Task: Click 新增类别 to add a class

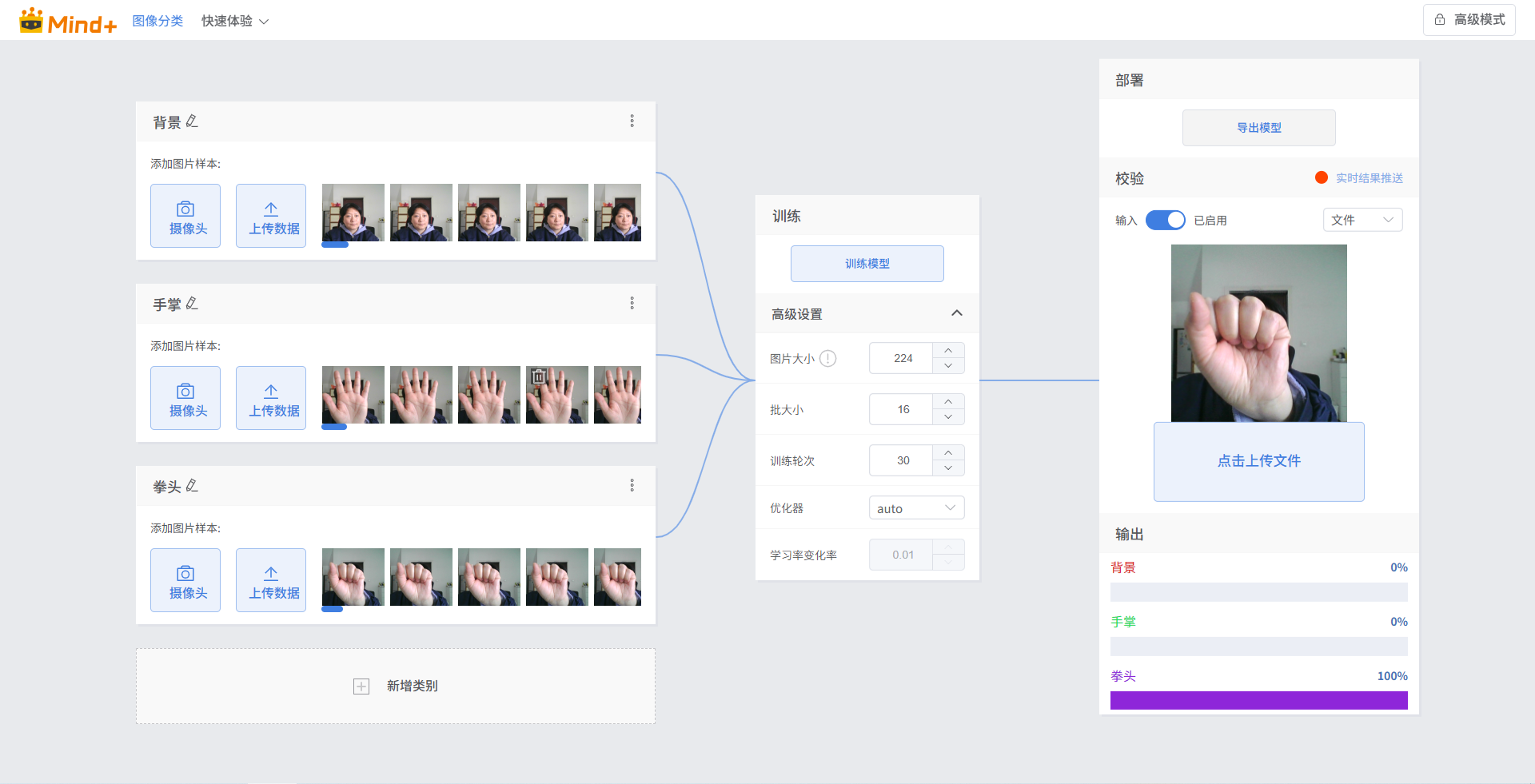Action: (396, 686)
